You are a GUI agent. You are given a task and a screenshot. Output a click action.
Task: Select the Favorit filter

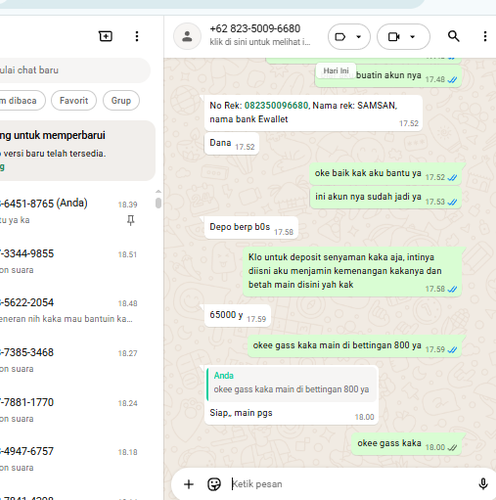click(x=74, y=100)
